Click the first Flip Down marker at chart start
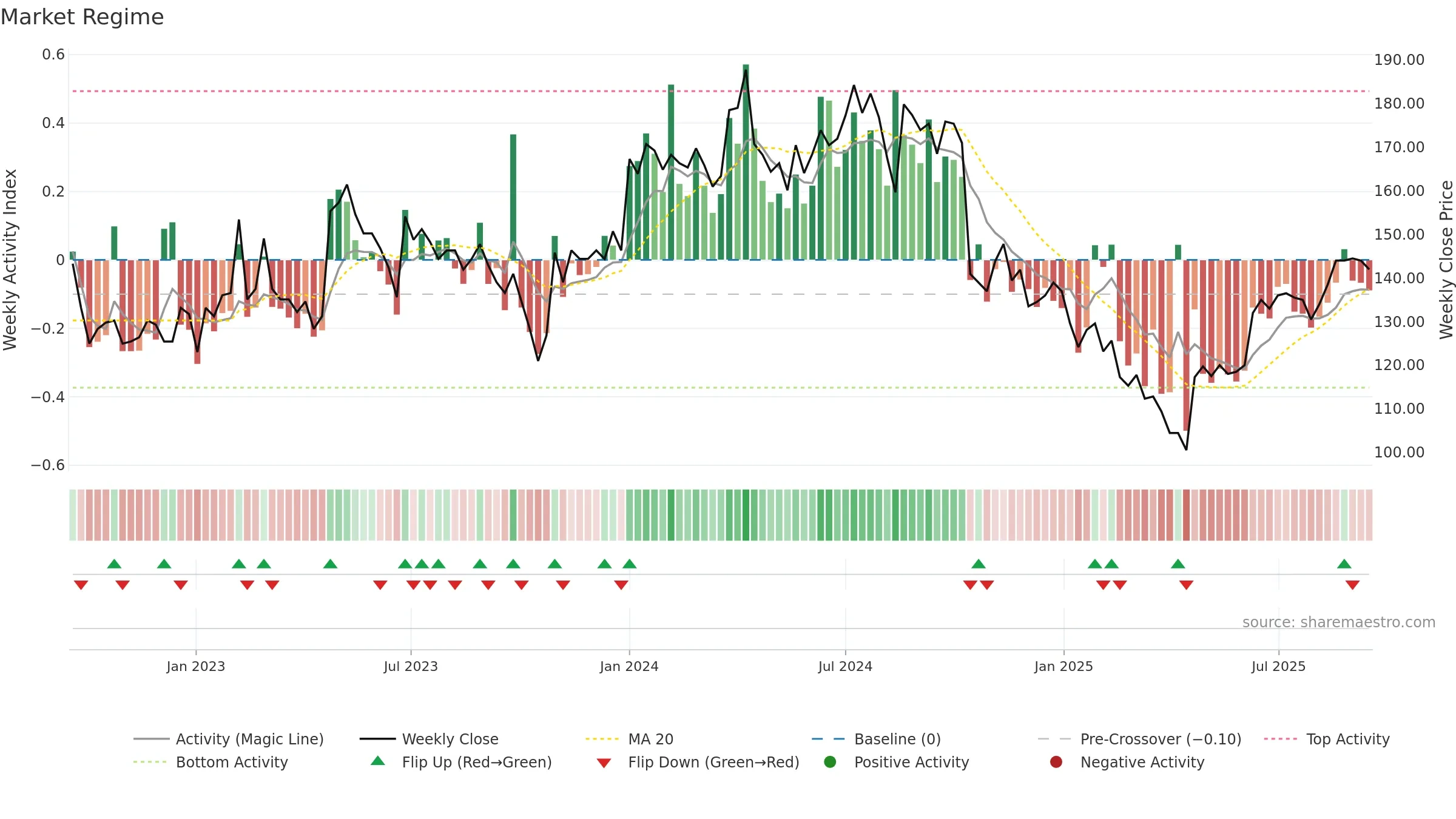The height and width of the screenshot is (819, 1456). [x=81, y=585]
